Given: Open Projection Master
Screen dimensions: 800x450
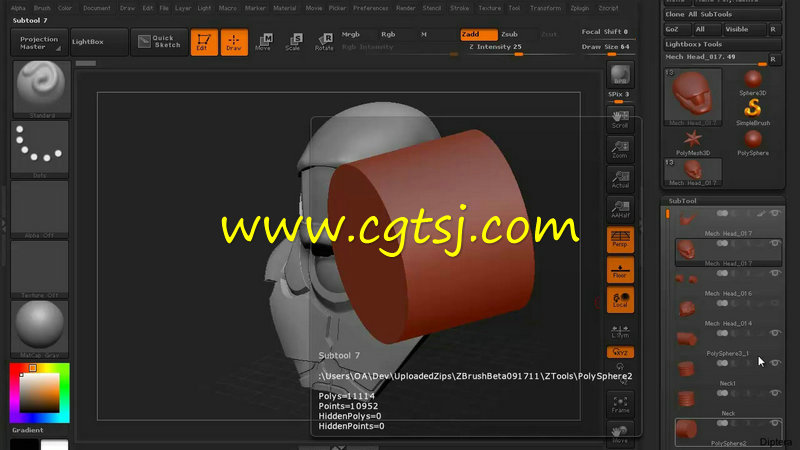Looking at the screenshot, I should coord(39,42).
